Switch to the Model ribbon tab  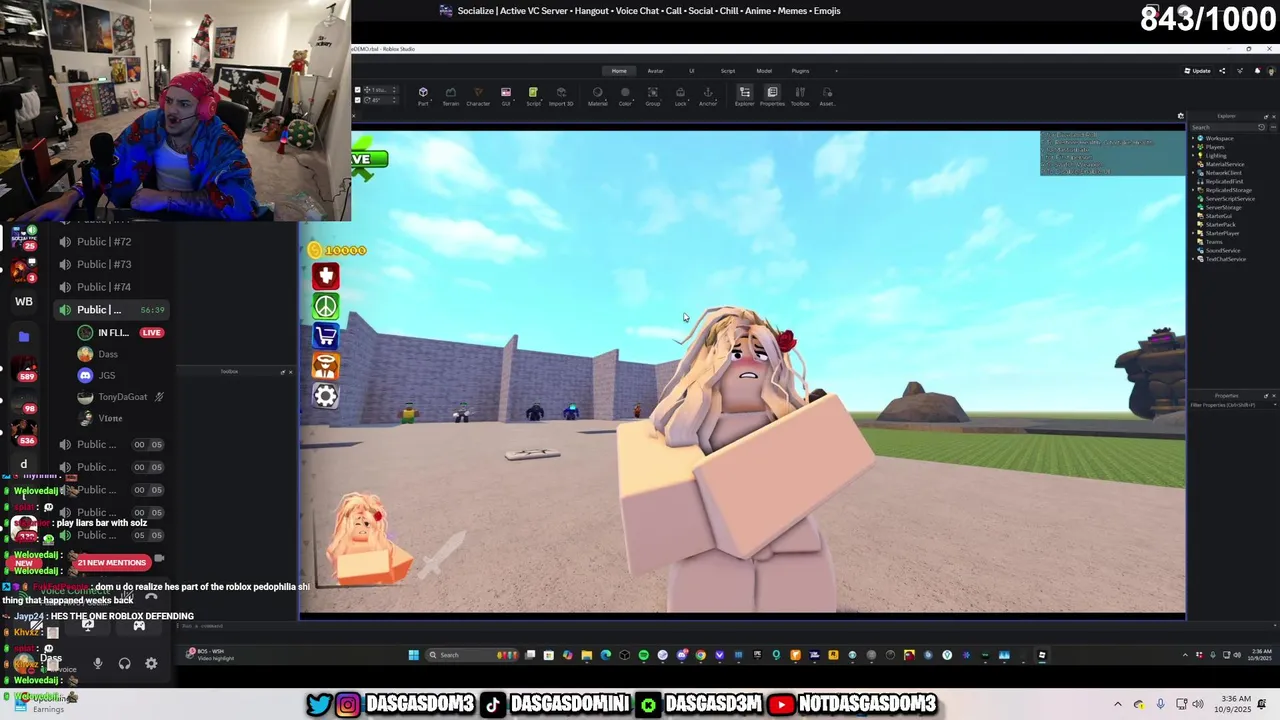(764, 71)
